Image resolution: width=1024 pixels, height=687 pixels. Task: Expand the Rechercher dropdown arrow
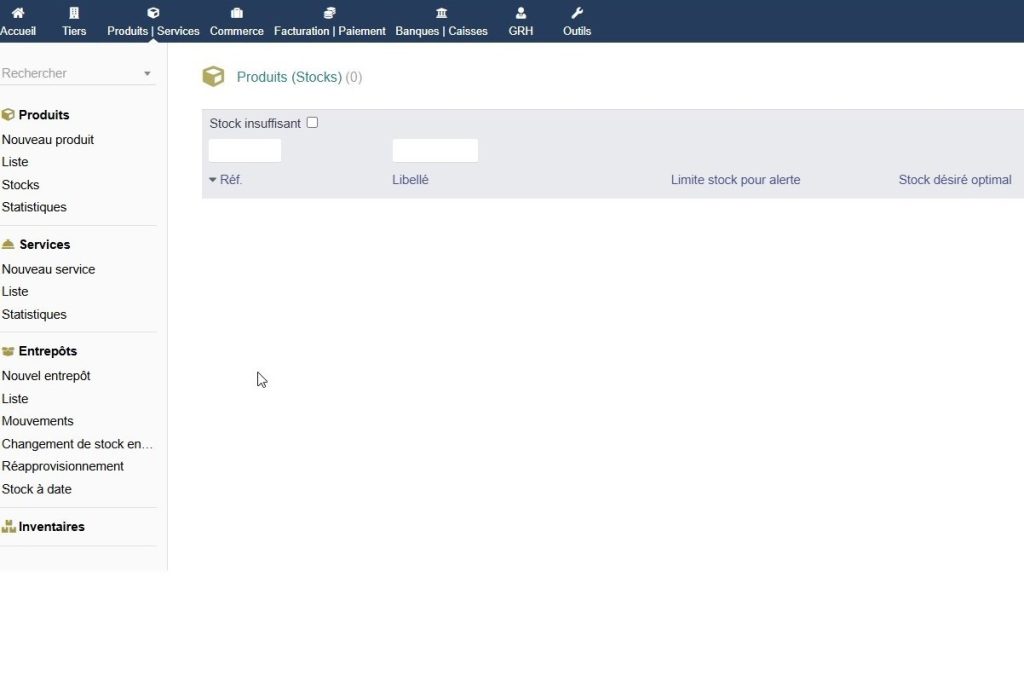(147, 74)
